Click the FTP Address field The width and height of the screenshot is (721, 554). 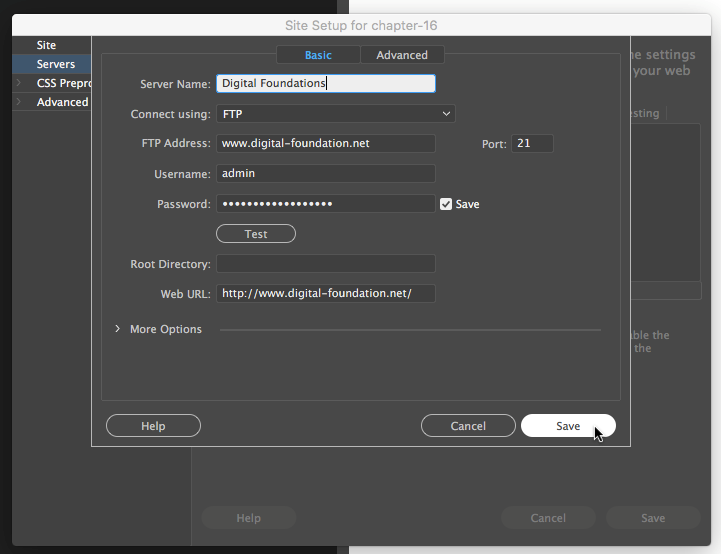(x=326, y=143)
